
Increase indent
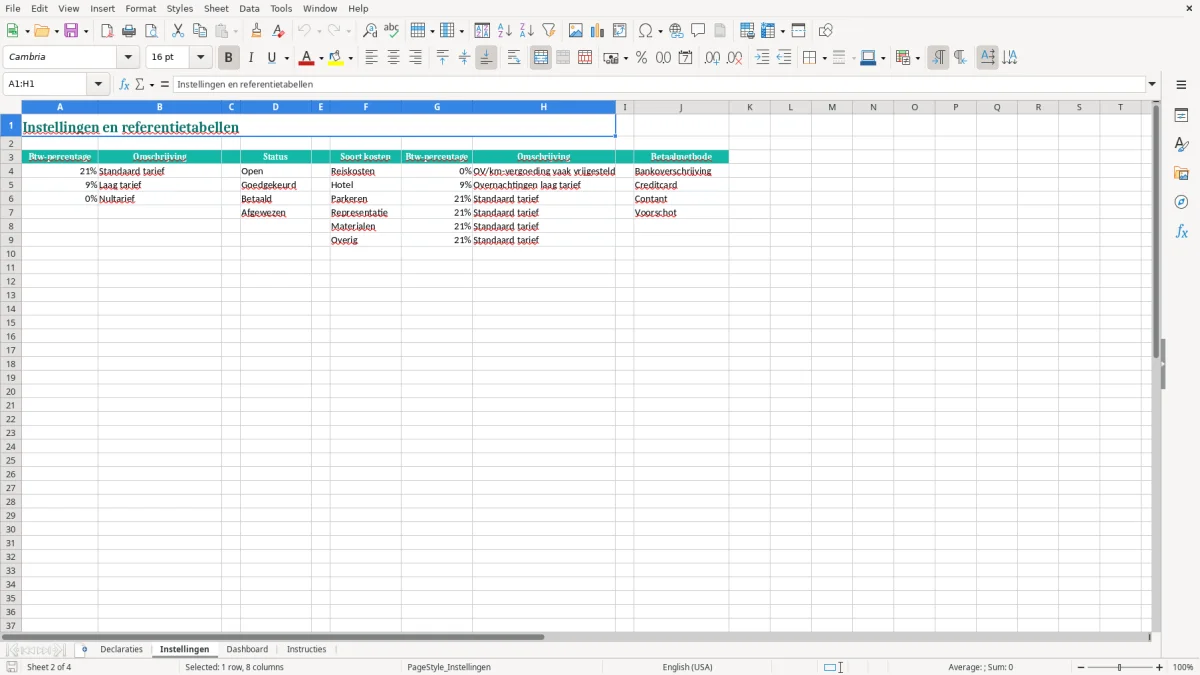pos(762,58)
